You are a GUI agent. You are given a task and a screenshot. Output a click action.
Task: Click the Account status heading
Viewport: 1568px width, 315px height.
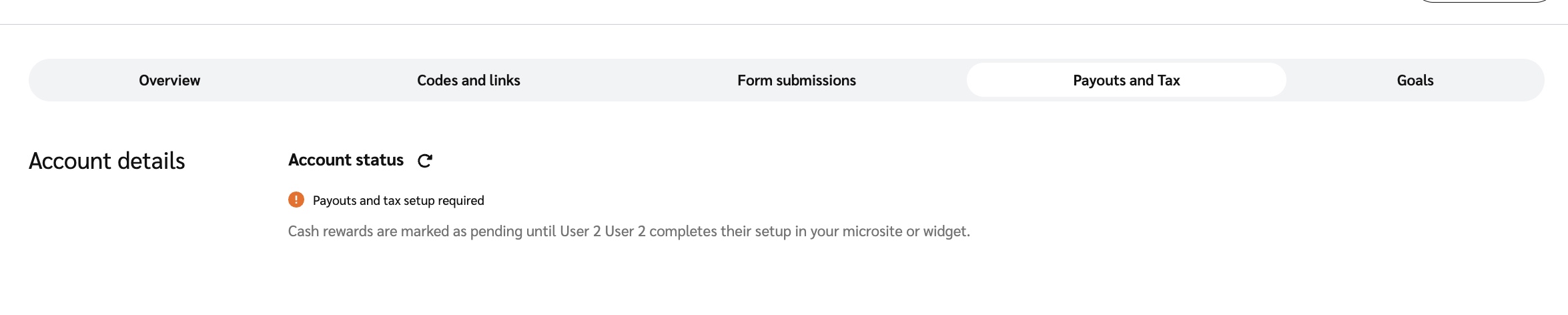(346, 160)
